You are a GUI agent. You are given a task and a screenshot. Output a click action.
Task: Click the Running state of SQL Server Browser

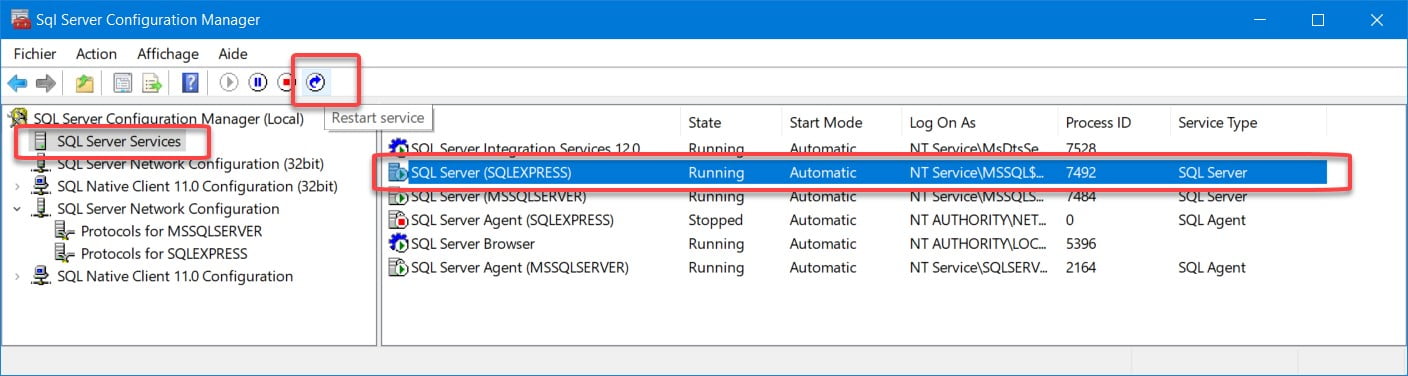point(716,244)
